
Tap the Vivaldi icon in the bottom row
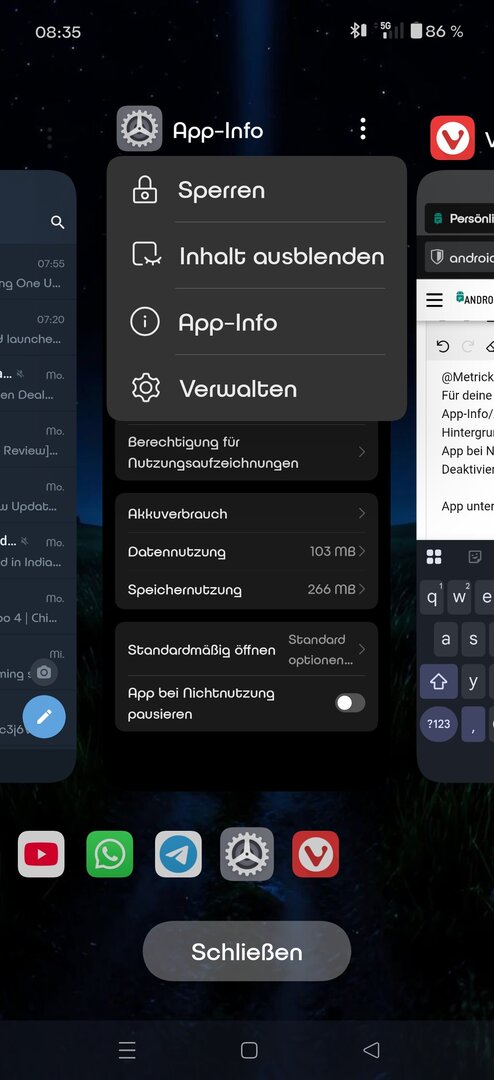(316, 854)
